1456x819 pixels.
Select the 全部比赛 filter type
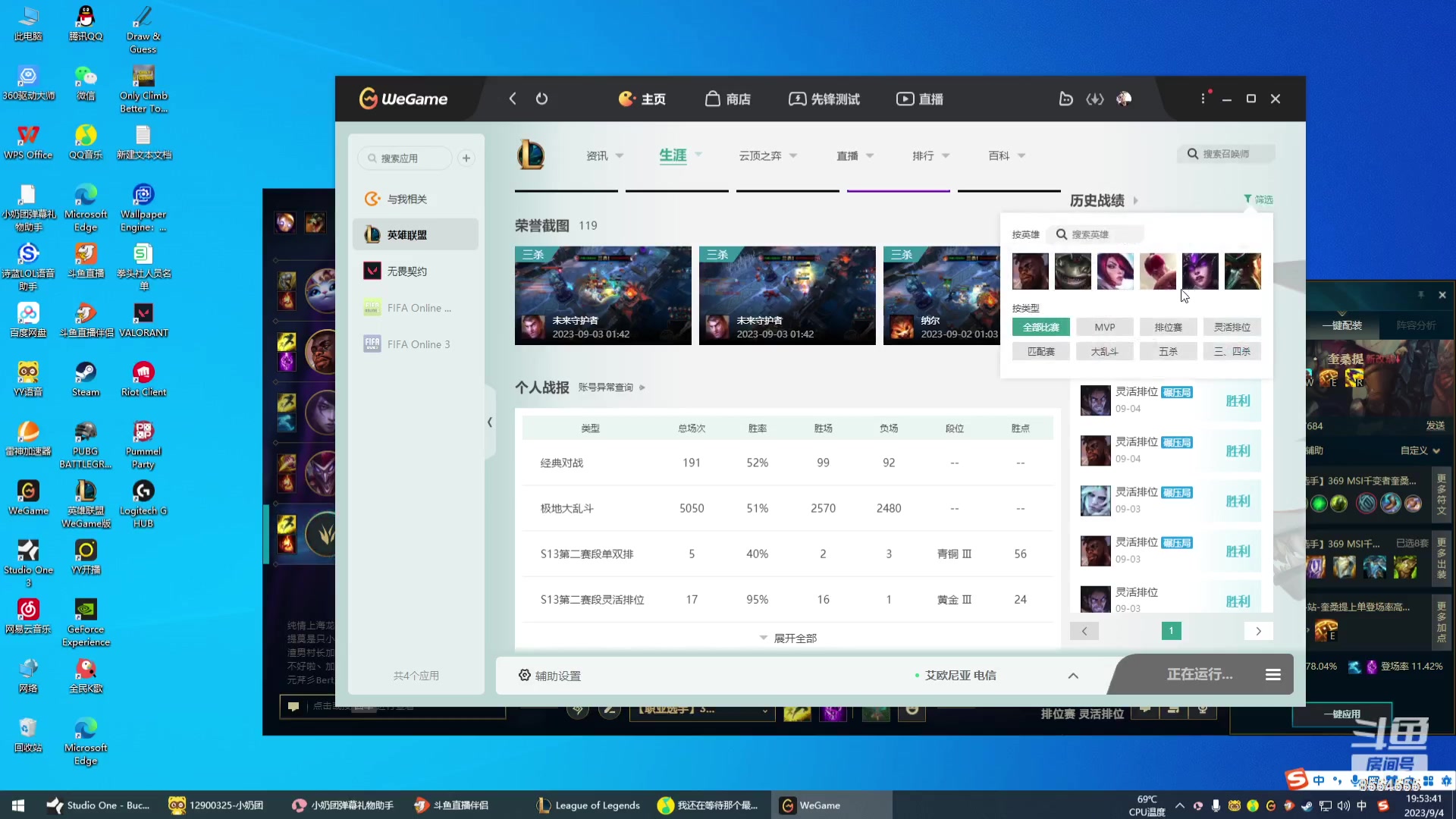[1041, 327]
